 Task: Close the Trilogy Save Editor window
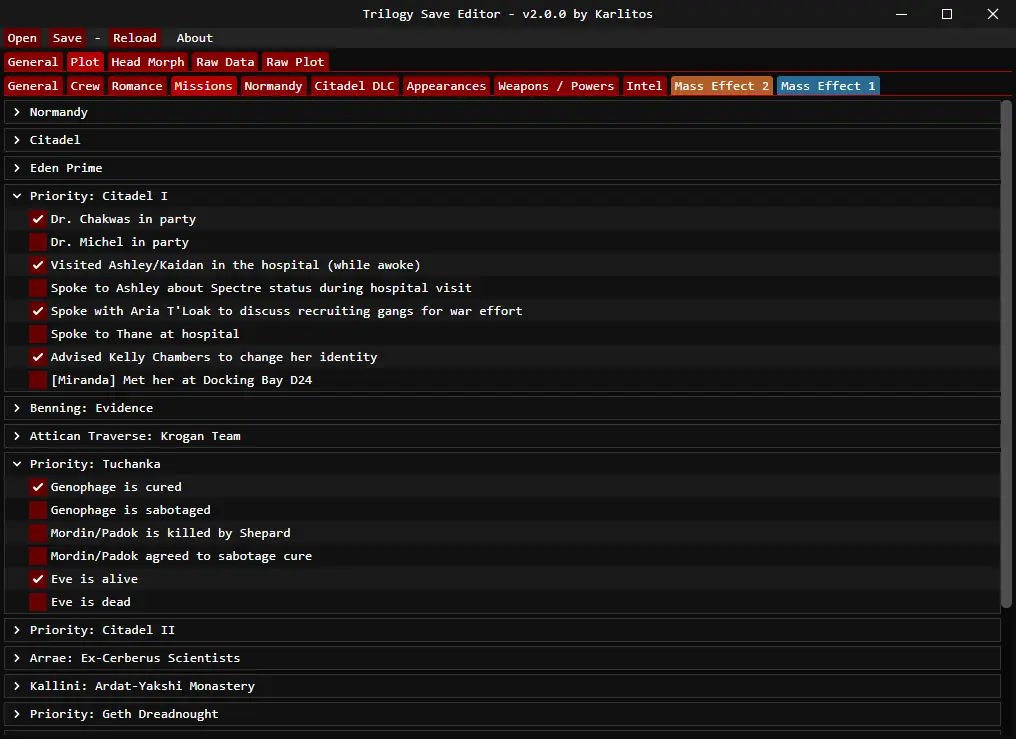(x=993, y=14)
